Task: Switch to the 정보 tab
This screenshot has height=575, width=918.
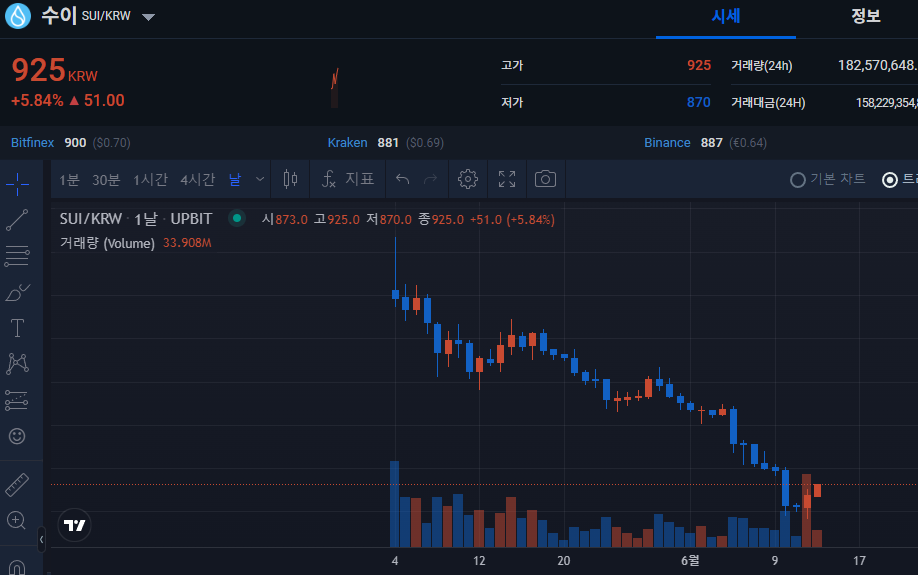Action: tap(865, 16)
